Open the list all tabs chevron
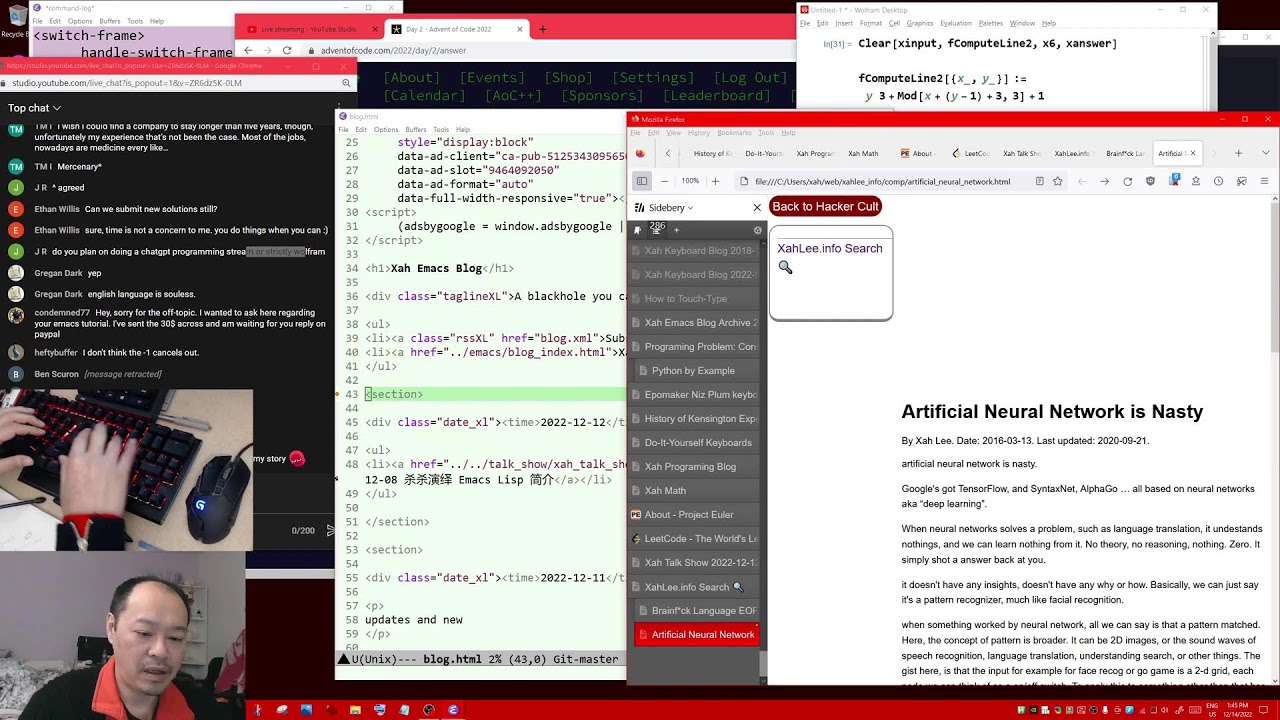The height and width of the screenshot is (720, 1280). point(1265,153)
